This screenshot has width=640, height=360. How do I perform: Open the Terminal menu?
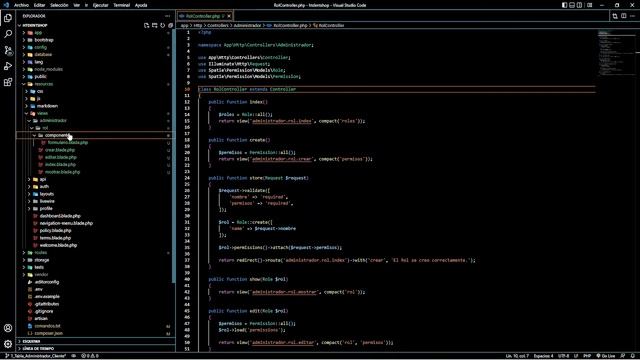click(121, 5)
